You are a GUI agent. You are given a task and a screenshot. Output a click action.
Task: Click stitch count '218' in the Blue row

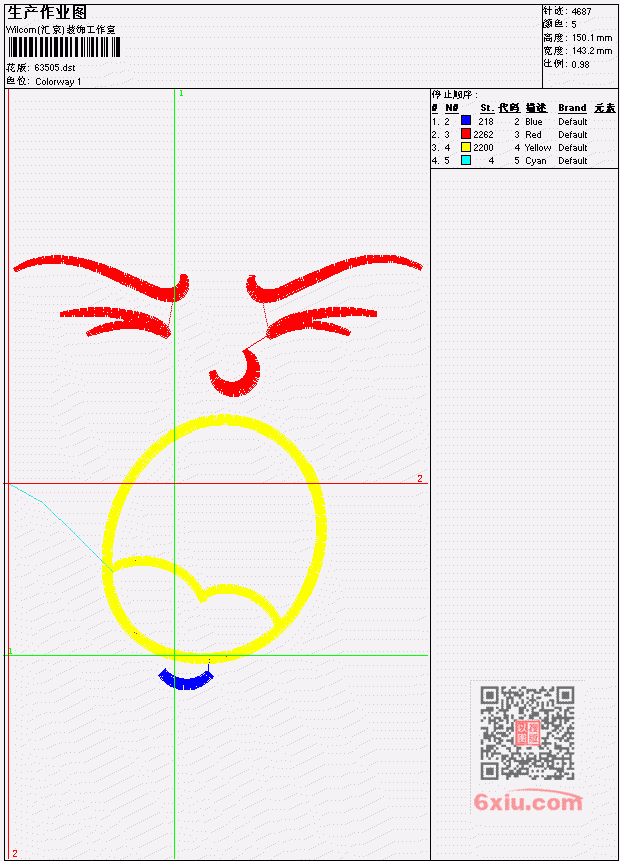click(485, 121)
